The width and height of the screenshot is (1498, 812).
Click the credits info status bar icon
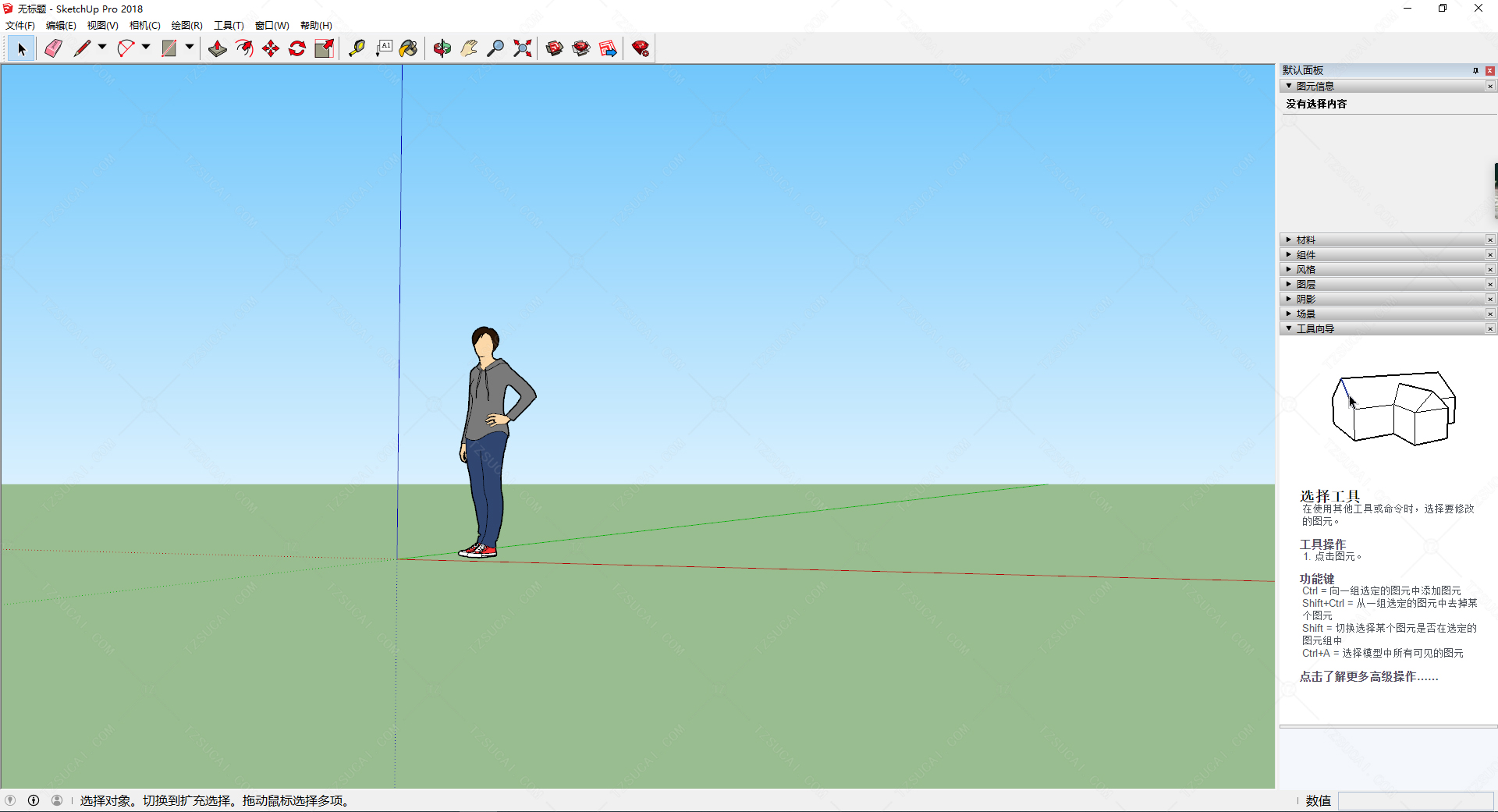pos(34,800)
